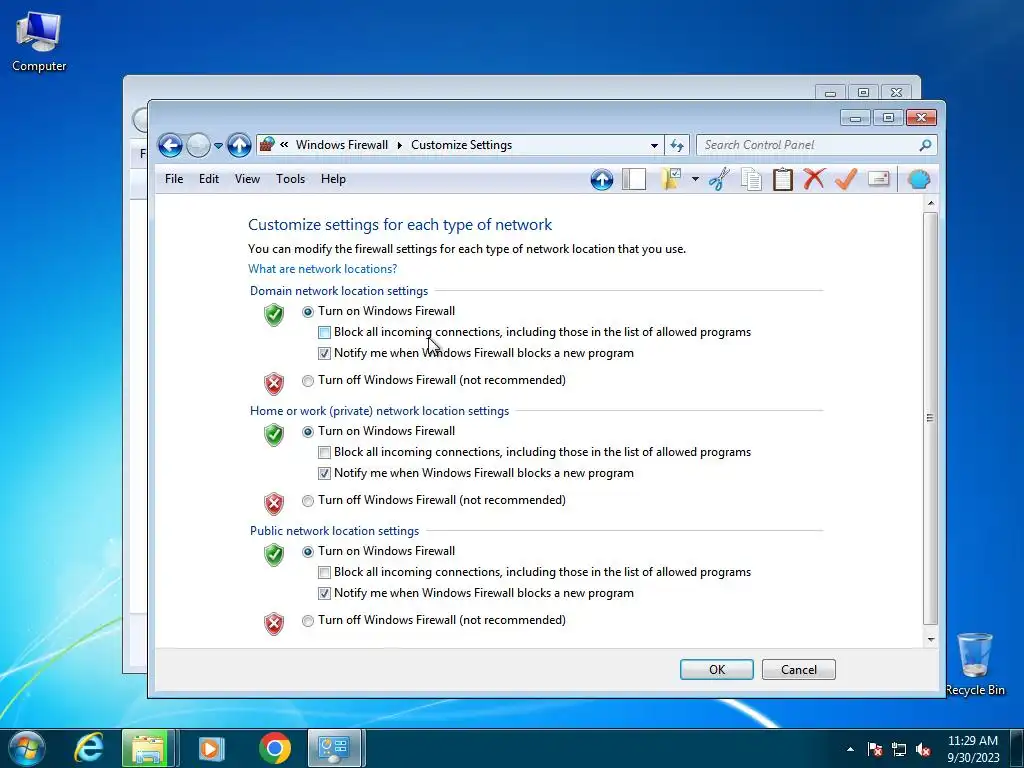Viewport: 1024px width, 768px height.
Task: Click the blue shell toolbar icon
Action: [x=918, y=179]
